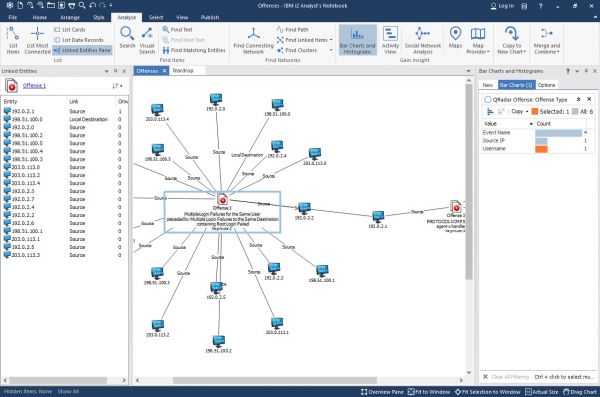The image size is (600, 397).
Task: Open the Maps tool
Action: tap(455, 38)
